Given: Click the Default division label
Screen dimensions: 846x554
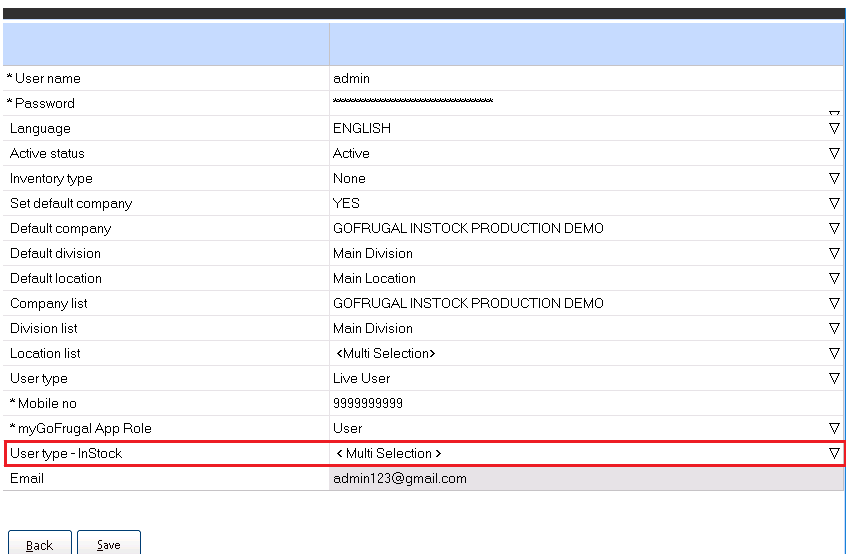Looking at the screenshot, I should 56,253.
